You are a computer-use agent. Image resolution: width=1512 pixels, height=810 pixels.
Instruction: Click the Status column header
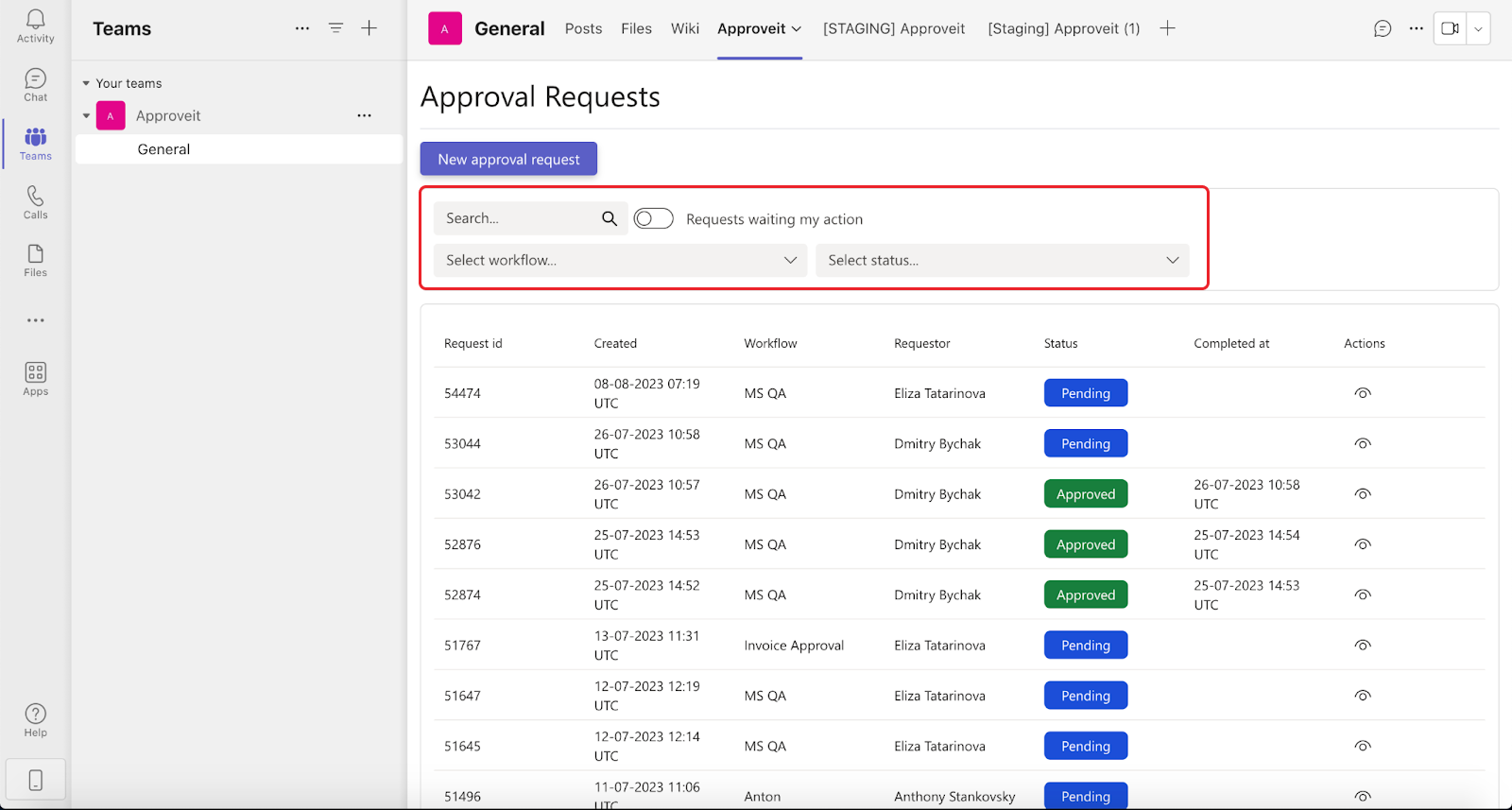[1060, 343]
